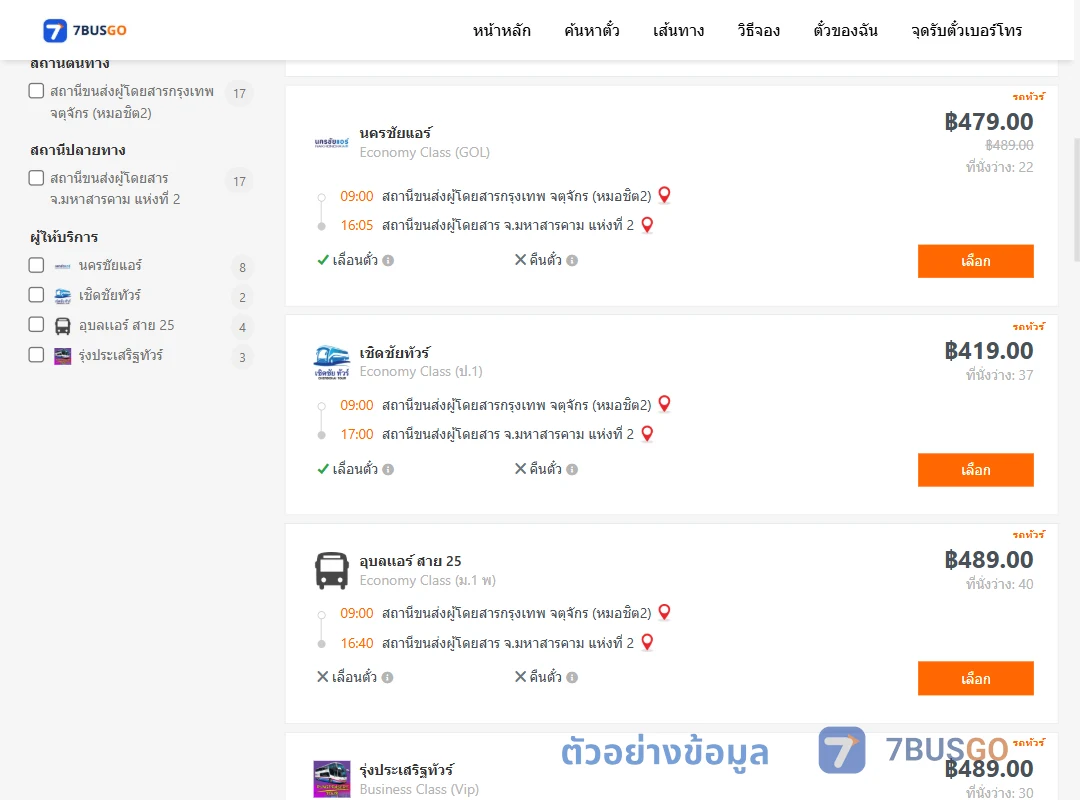Click the struck-through ฿489.00 original price
This screenshot has width=1080, height=800.
click(1009, 145)
